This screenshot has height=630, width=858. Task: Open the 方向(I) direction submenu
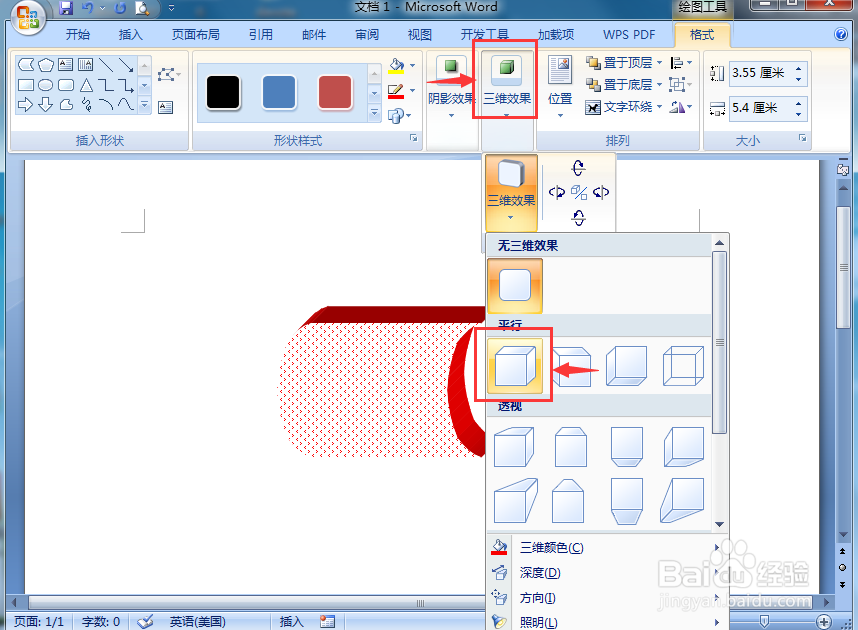click(x=607, y=598)
